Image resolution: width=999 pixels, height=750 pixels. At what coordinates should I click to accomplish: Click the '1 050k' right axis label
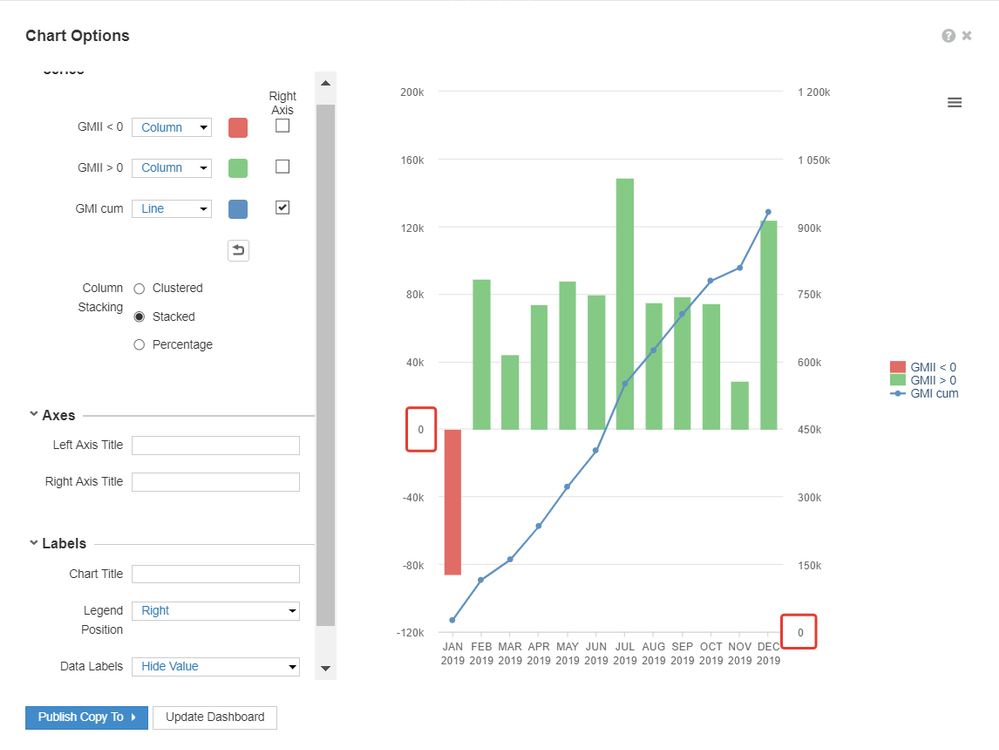point(814,160)
